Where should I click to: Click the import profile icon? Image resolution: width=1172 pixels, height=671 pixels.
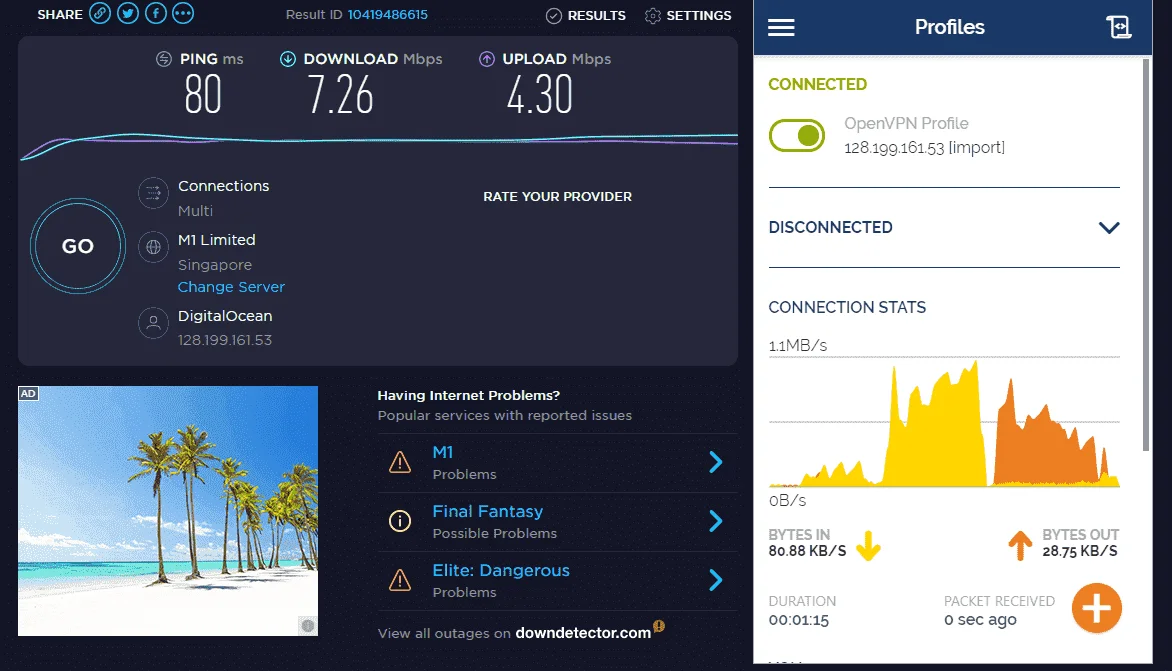coord(1118,27)
